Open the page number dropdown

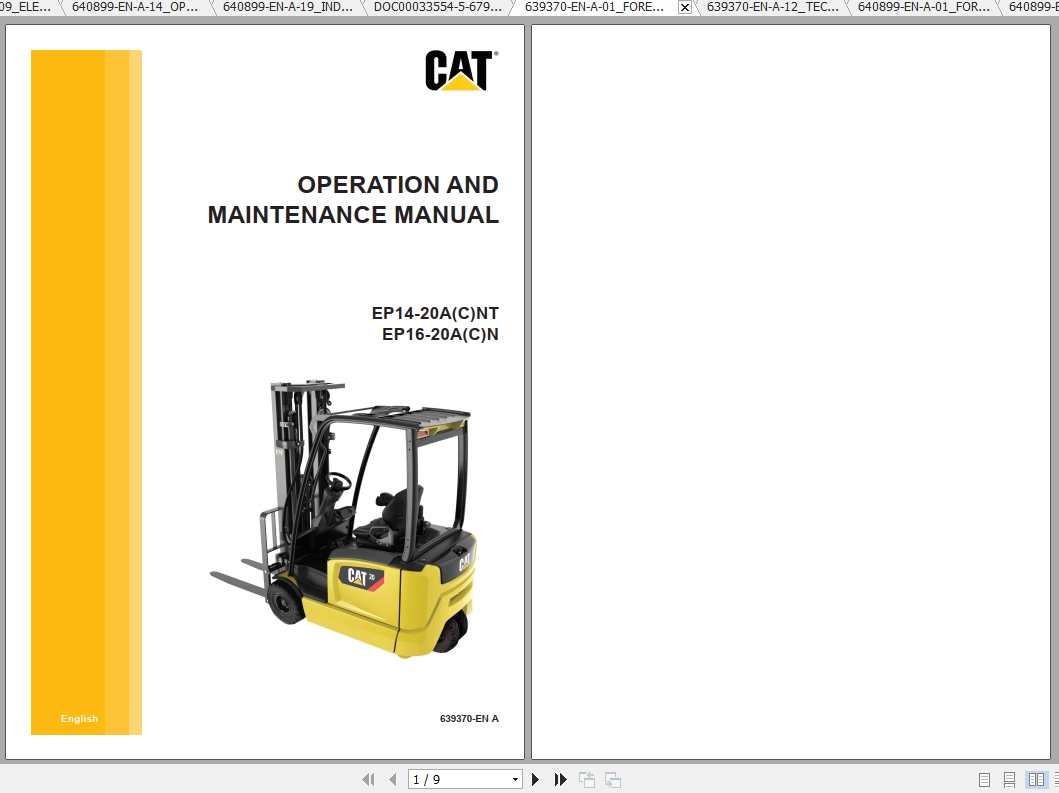coord(513,779)
